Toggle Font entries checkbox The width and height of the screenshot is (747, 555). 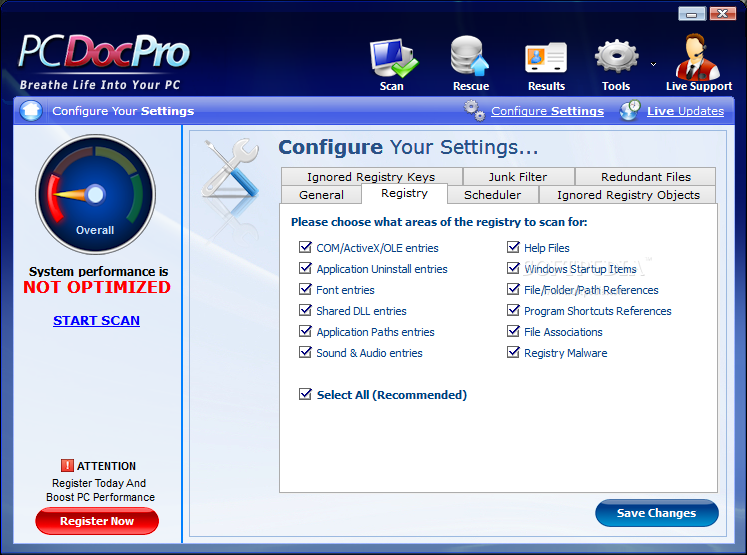tap(305, 289)
